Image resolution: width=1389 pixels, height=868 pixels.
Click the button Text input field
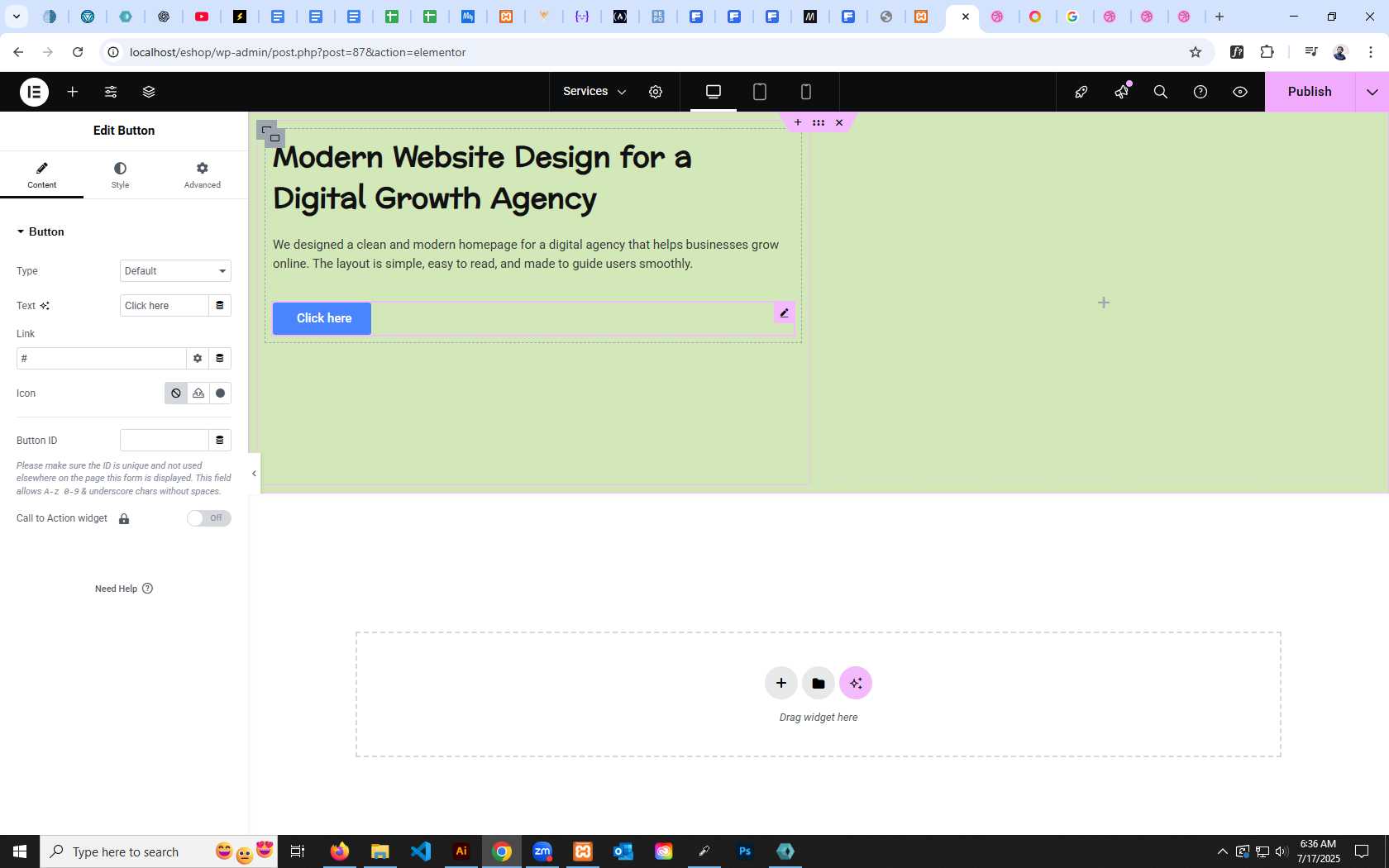164,306
